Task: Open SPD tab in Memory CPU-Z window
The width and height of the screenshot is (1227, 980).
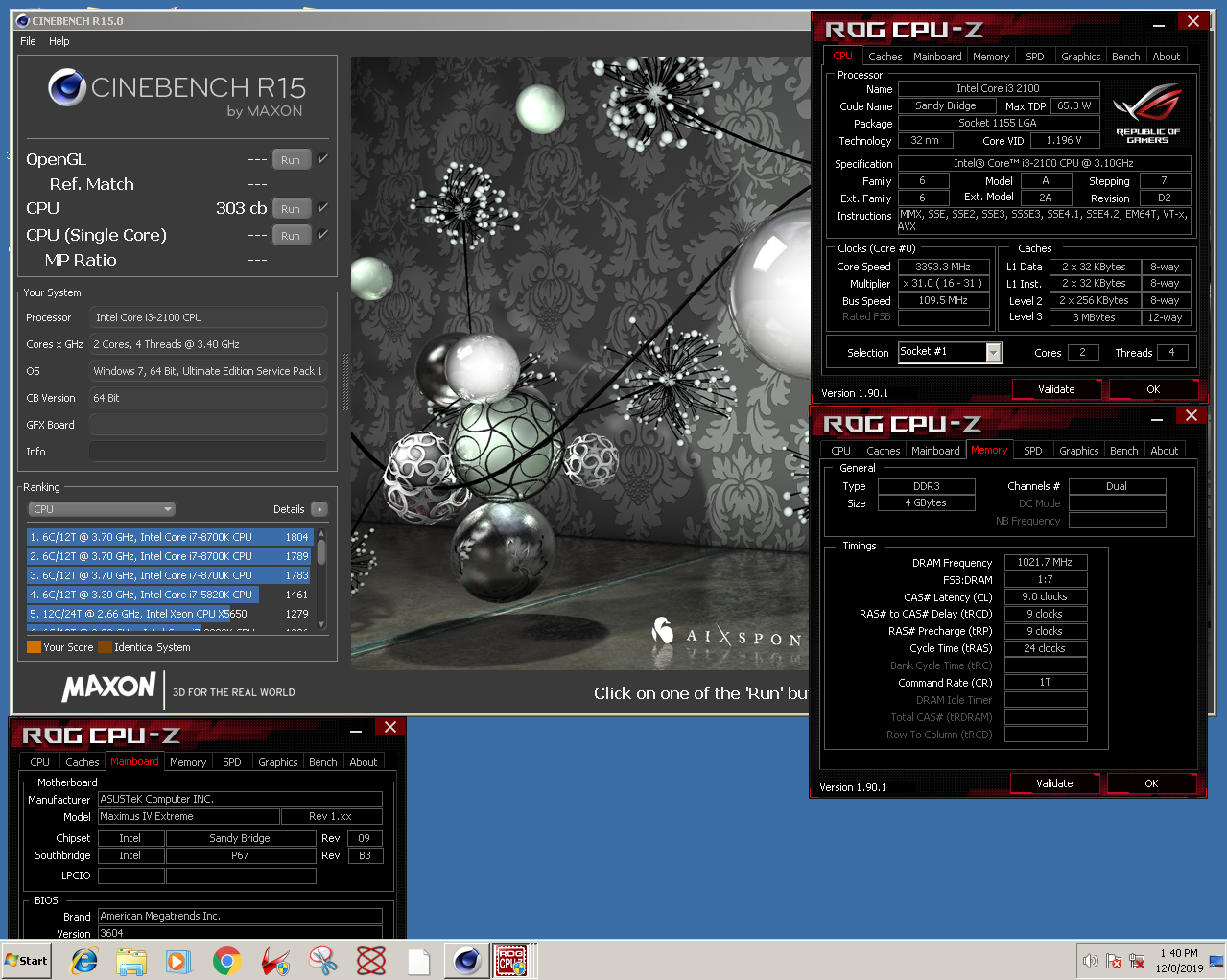Action: coord(1033,451)
